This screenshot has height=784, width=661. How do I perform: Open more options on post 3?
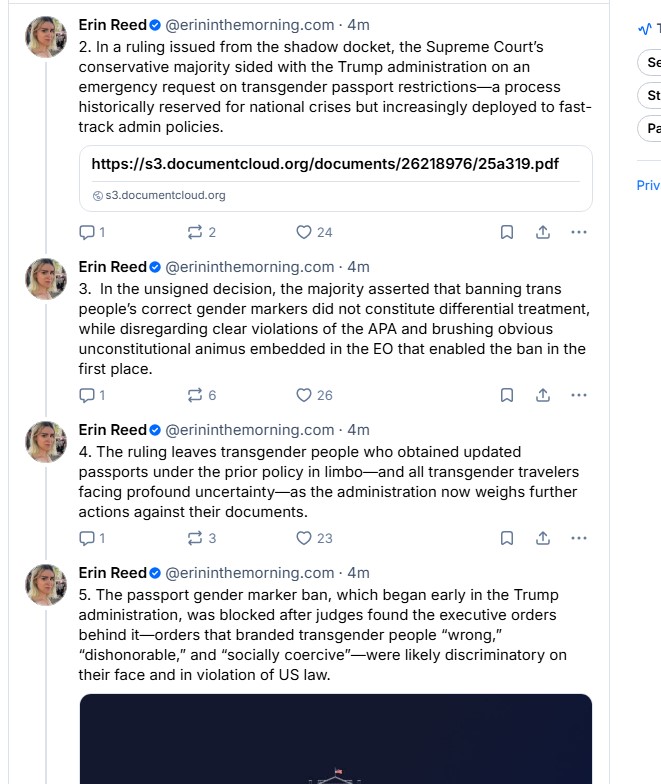[578, 395]
